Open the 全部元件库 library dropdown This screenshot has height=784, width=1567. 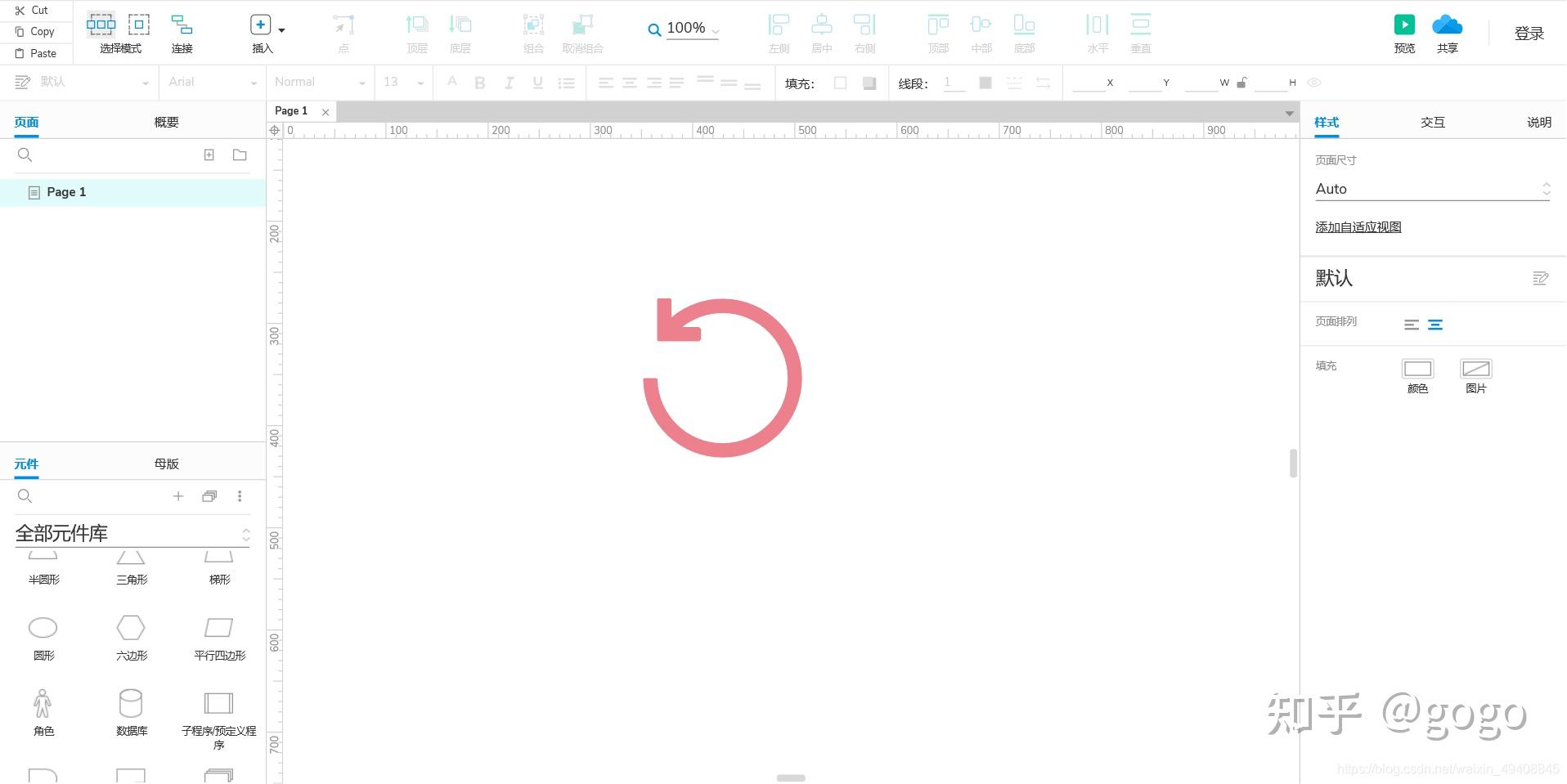(x=132, y=534)
